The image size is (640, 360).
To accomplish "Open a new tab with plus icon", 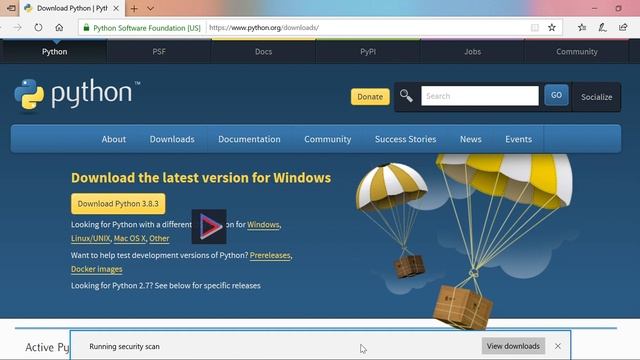I will (134, 8).
